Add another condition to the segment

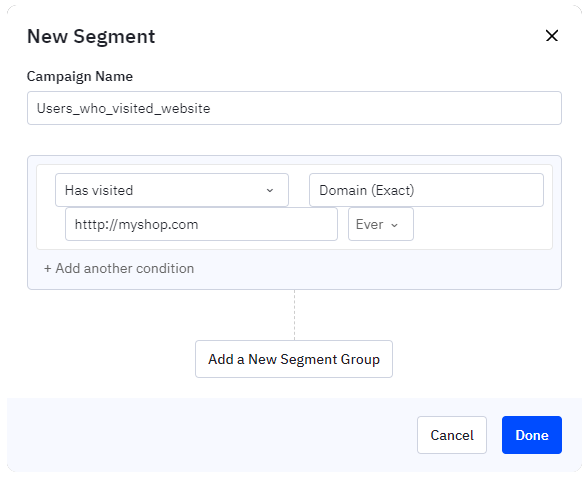click(x=119, y=268)
